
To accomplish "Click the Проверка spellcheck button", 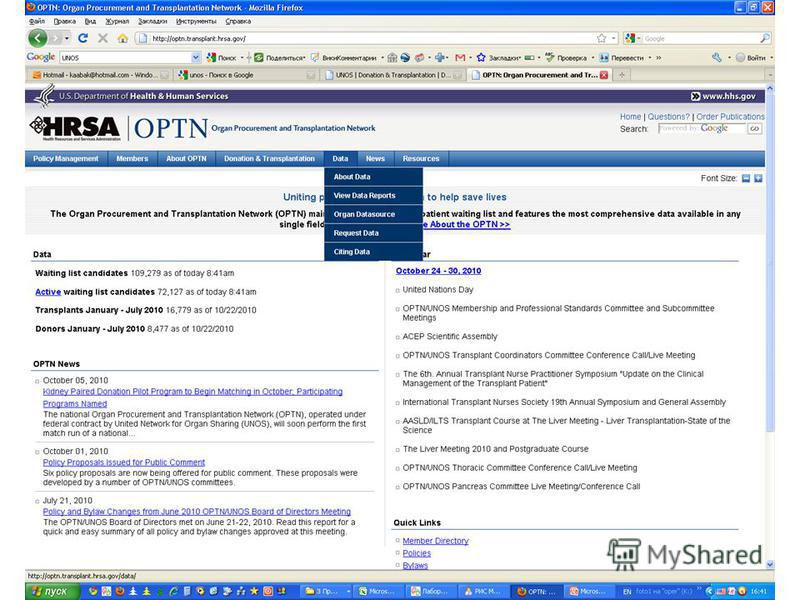I will click(x=566, y=58).
